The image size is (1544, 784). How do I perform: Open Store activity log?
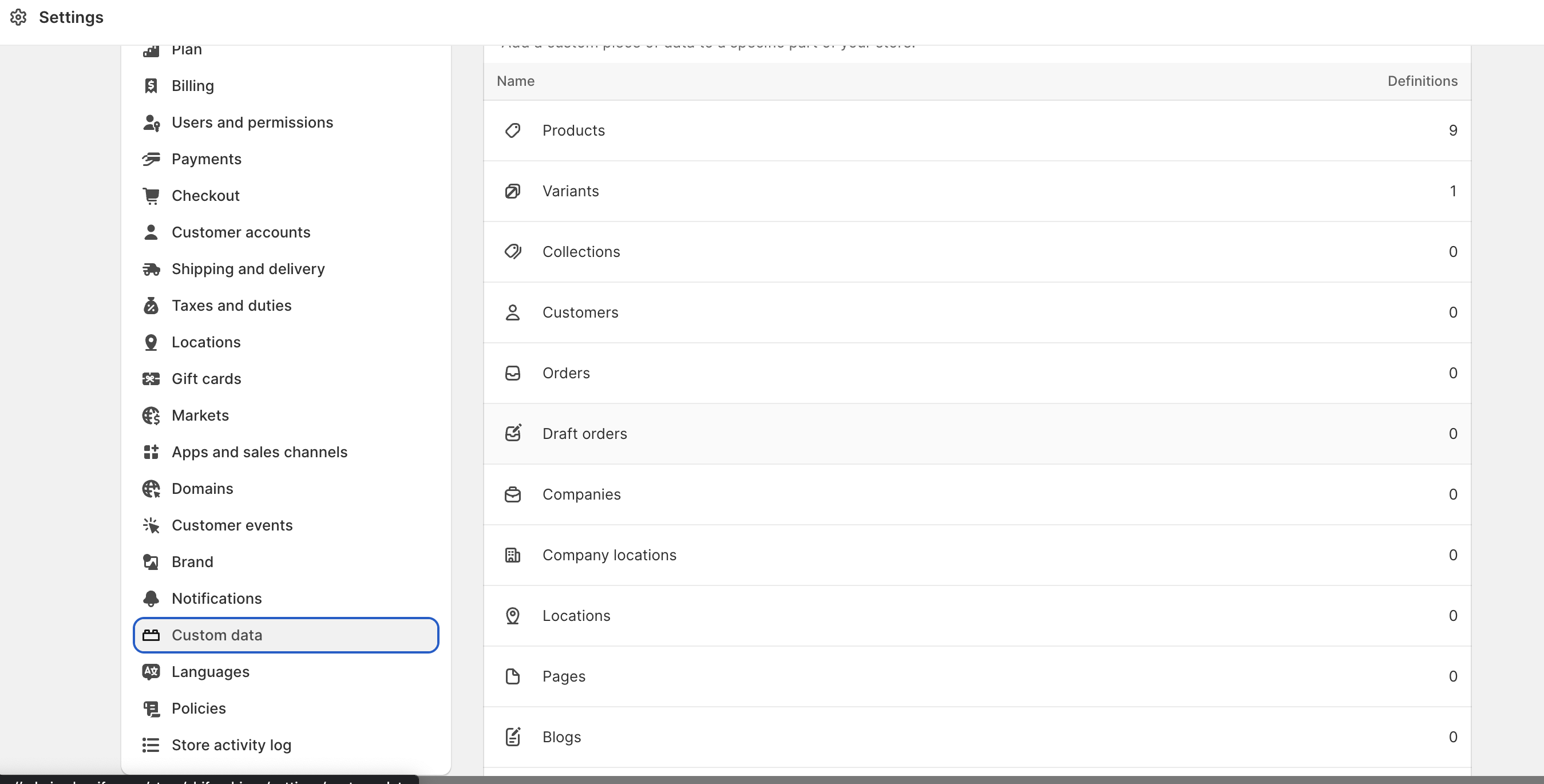point(231,745)
